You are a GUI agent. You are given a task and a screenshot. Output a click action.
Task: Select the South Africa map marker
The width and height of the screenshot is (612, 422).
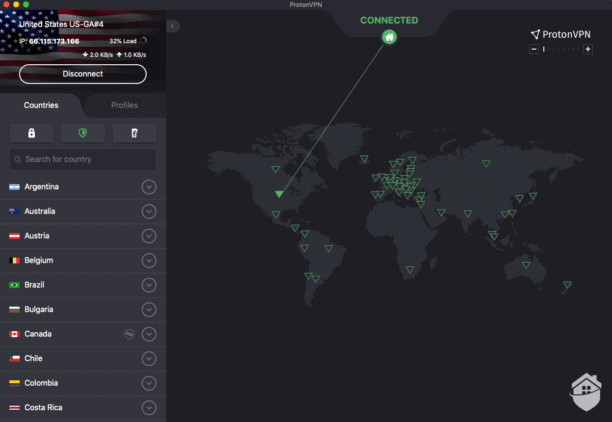coord(410,269)
